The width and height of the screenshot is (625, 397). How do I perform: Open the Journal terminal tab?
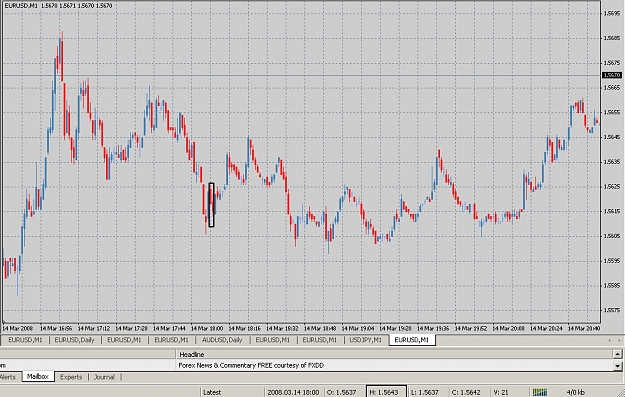104,377
